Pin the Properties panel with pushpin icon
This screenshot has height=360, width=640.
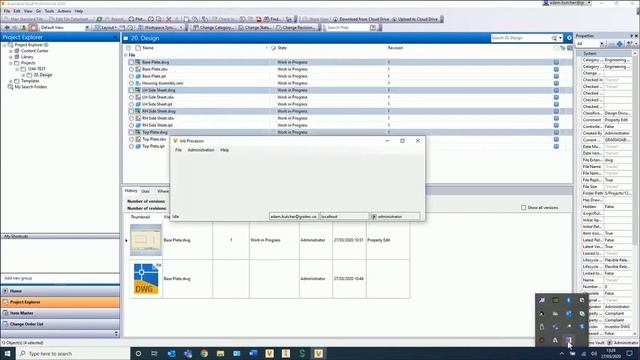pos(631,36)
